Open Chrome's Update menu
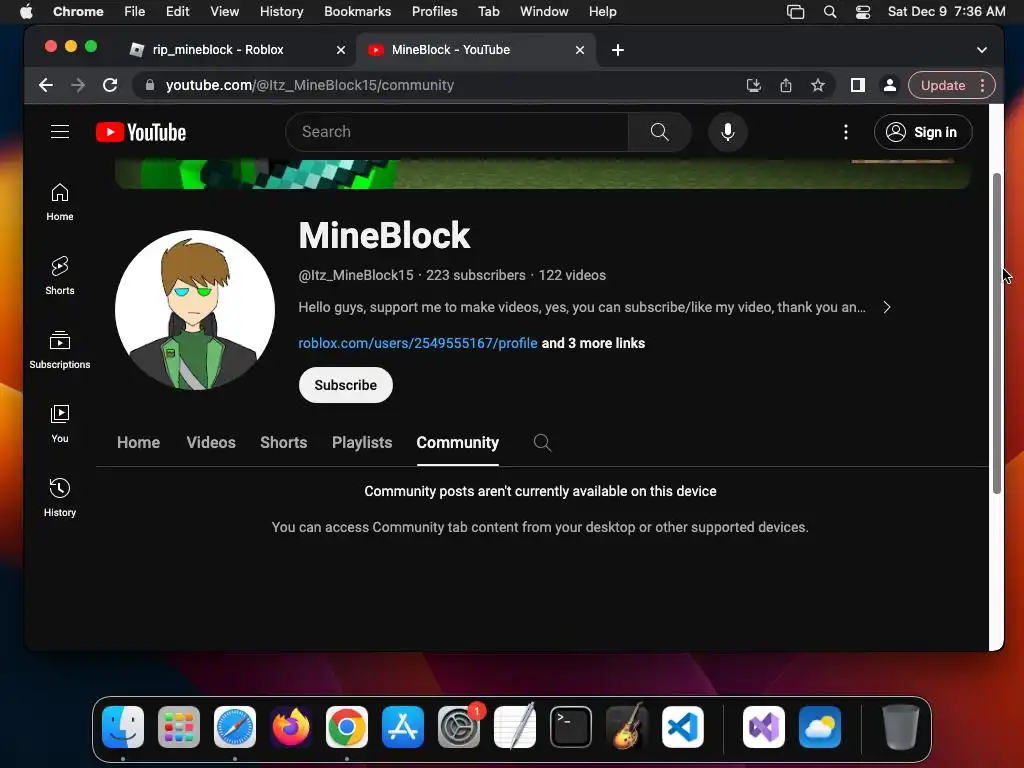Image resolution: width=1024 pixels, height=768 pixels. pos(952,85)
